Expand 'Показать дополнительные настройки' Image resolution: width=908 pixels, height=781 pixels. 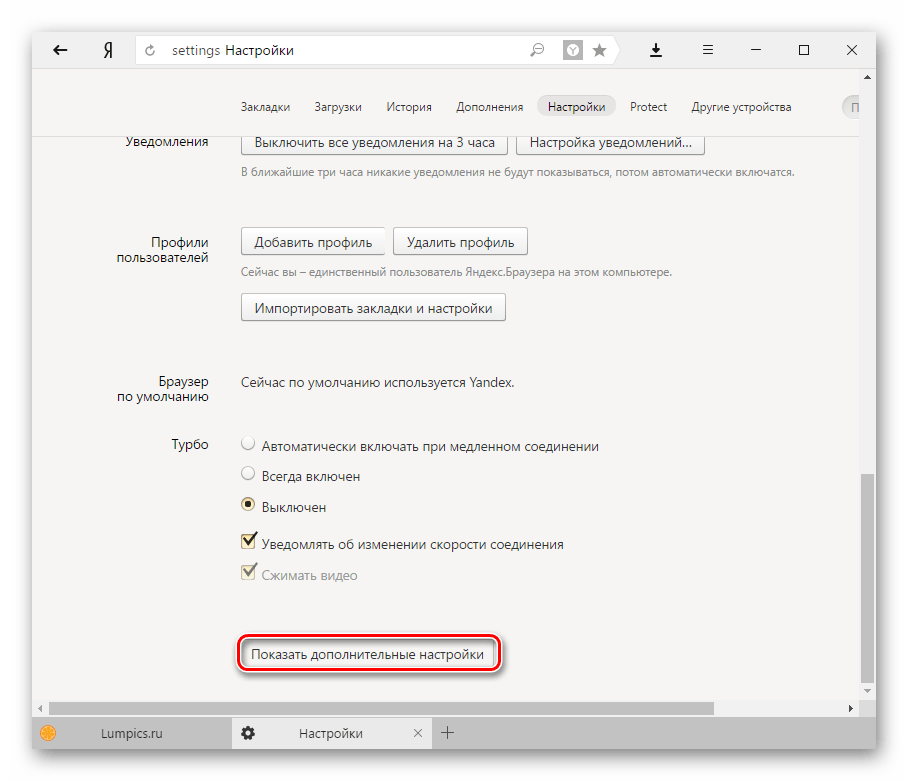click(x=367, y=655)
